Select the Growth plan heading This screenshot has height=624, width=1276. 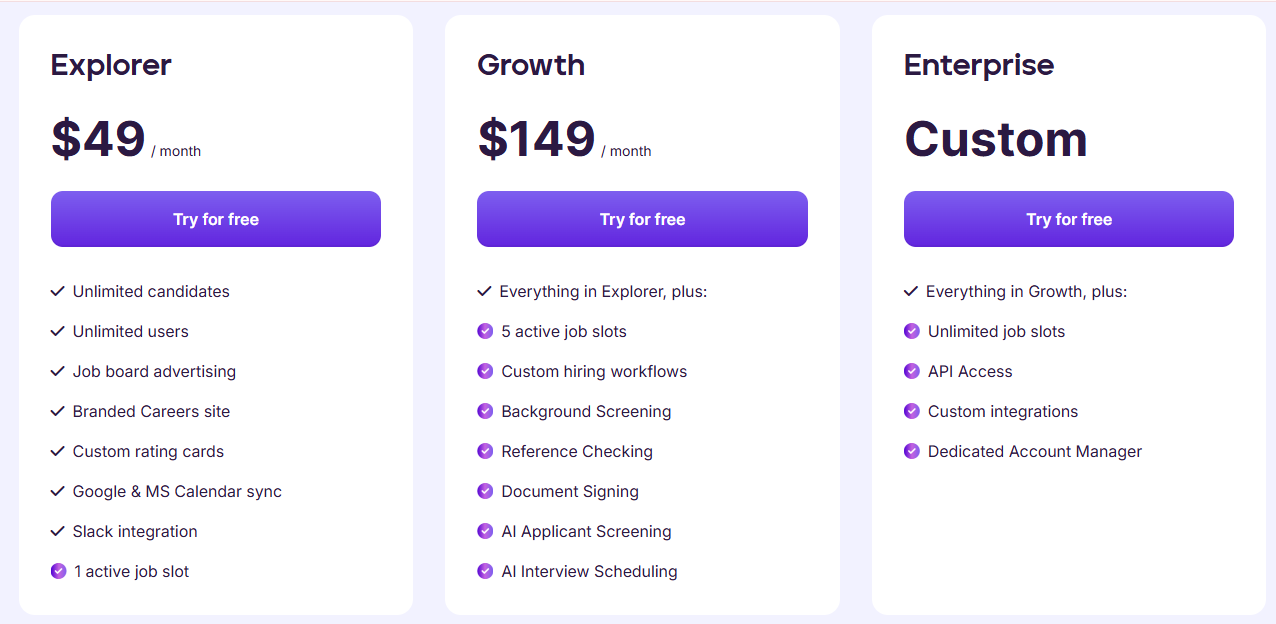pos(531,65)
